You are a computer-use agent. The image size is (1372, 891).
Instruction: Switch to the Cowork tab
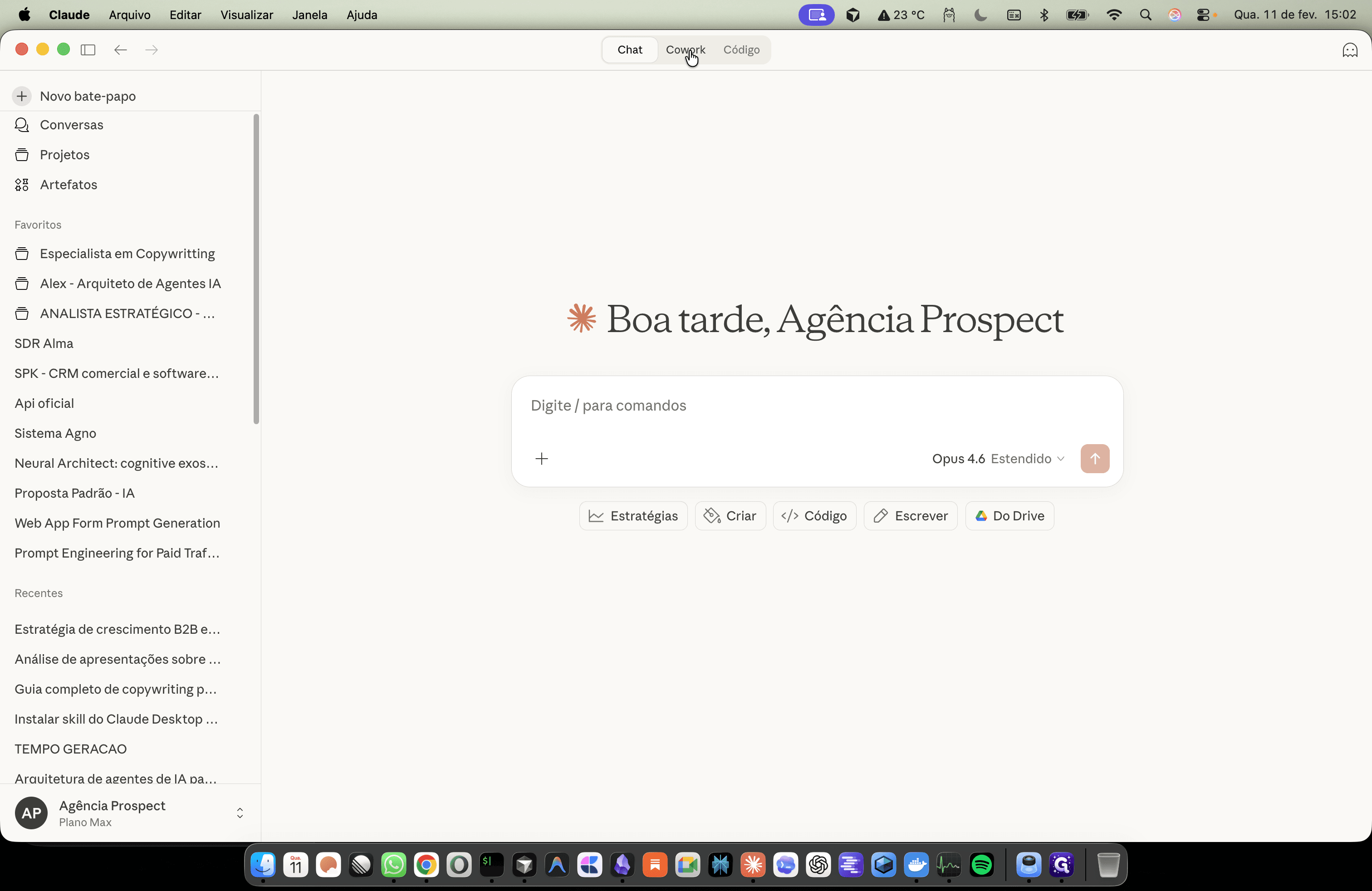click(x=686, y=49)
